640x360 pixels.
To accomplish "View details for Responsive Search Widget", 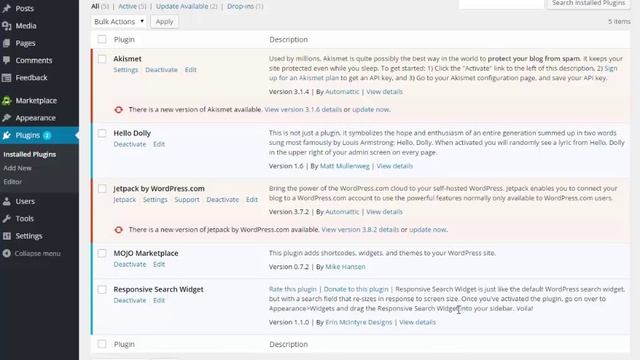I will [418, 322].
